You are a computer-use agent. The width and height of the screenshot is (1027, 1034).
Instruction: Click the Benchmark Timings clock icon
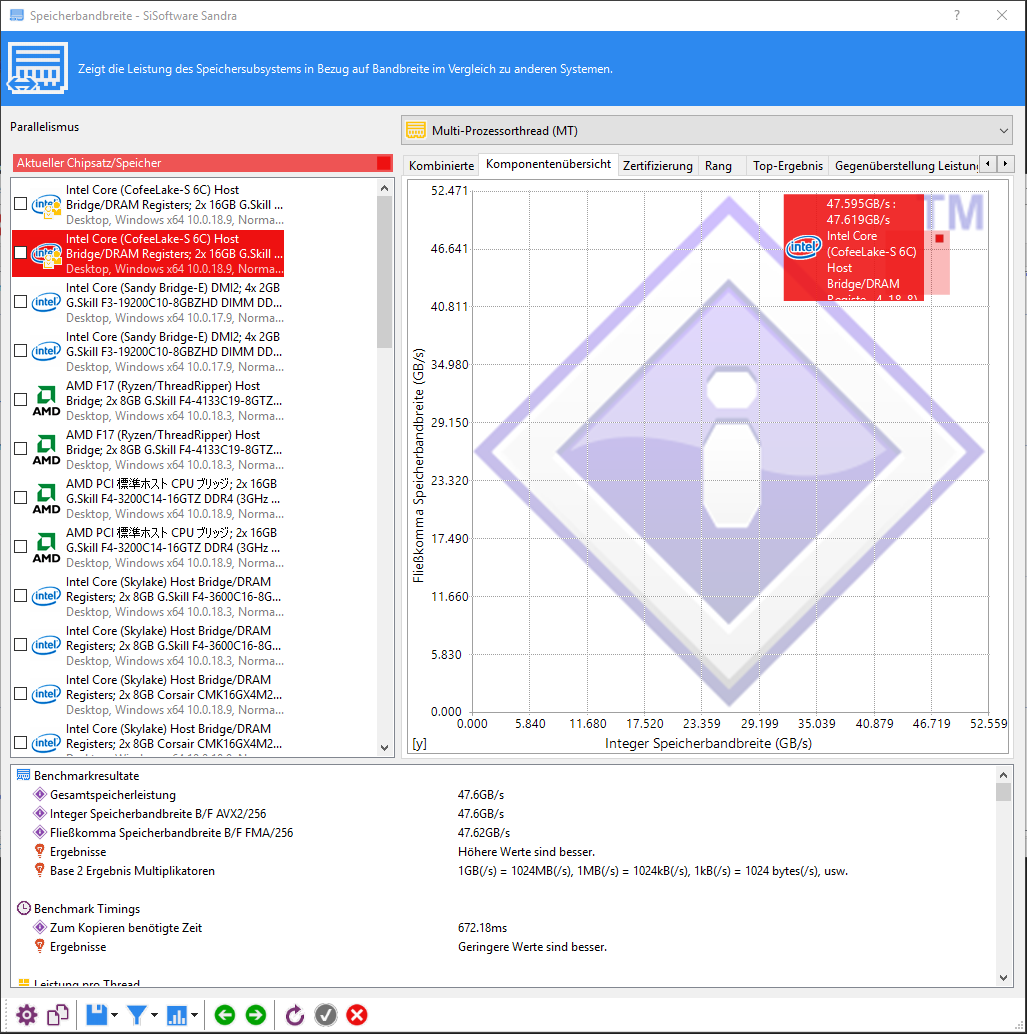pos(24,909)
